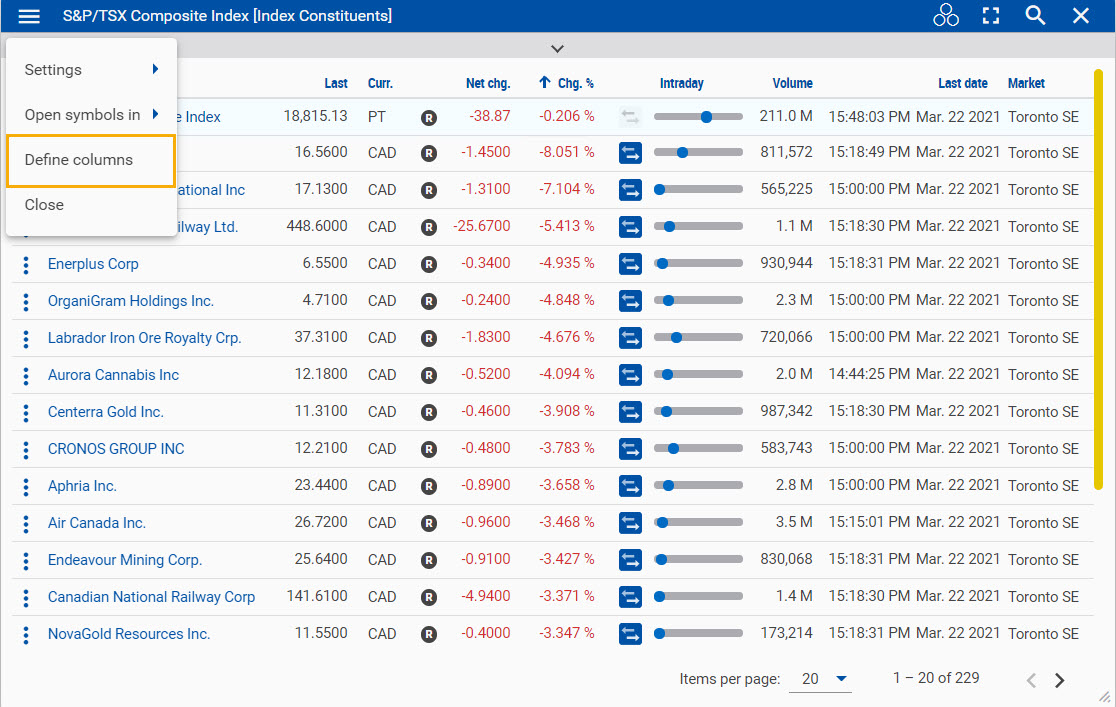The width and height of the screenshot is (1116, 707).
Task: Collapse the panel using the top chevron
Action: (x=557, y=48)
